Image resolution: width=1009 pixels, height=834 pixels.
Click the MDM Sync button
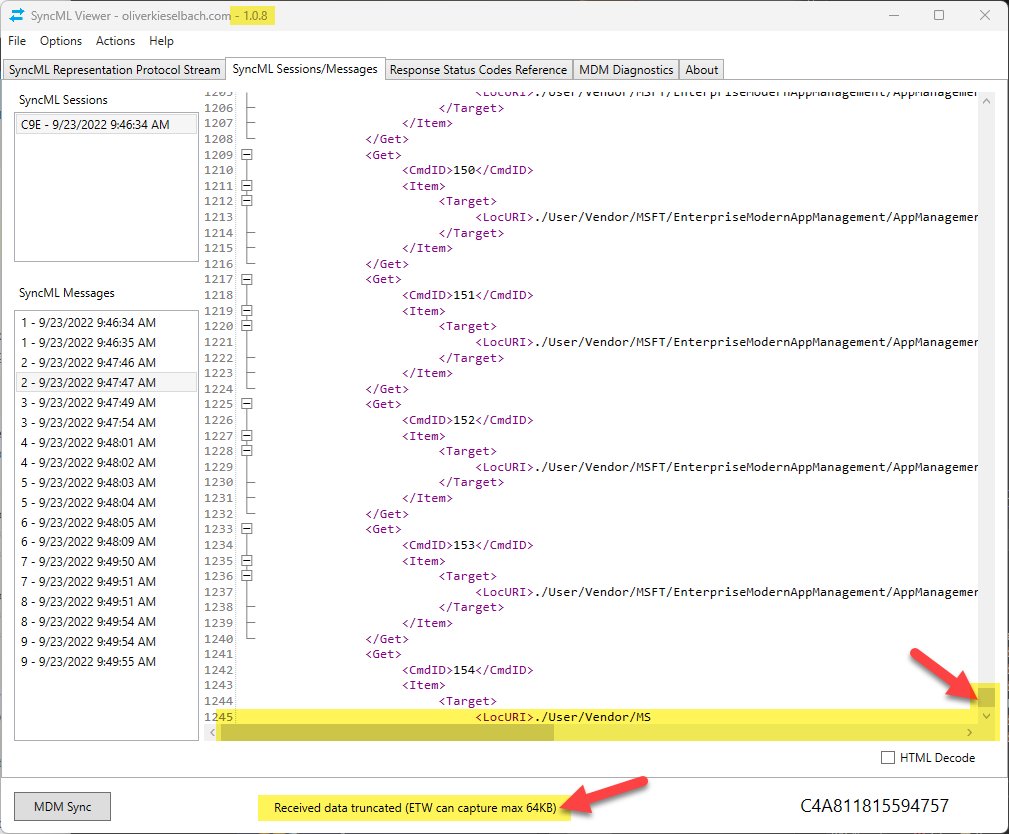62,806
